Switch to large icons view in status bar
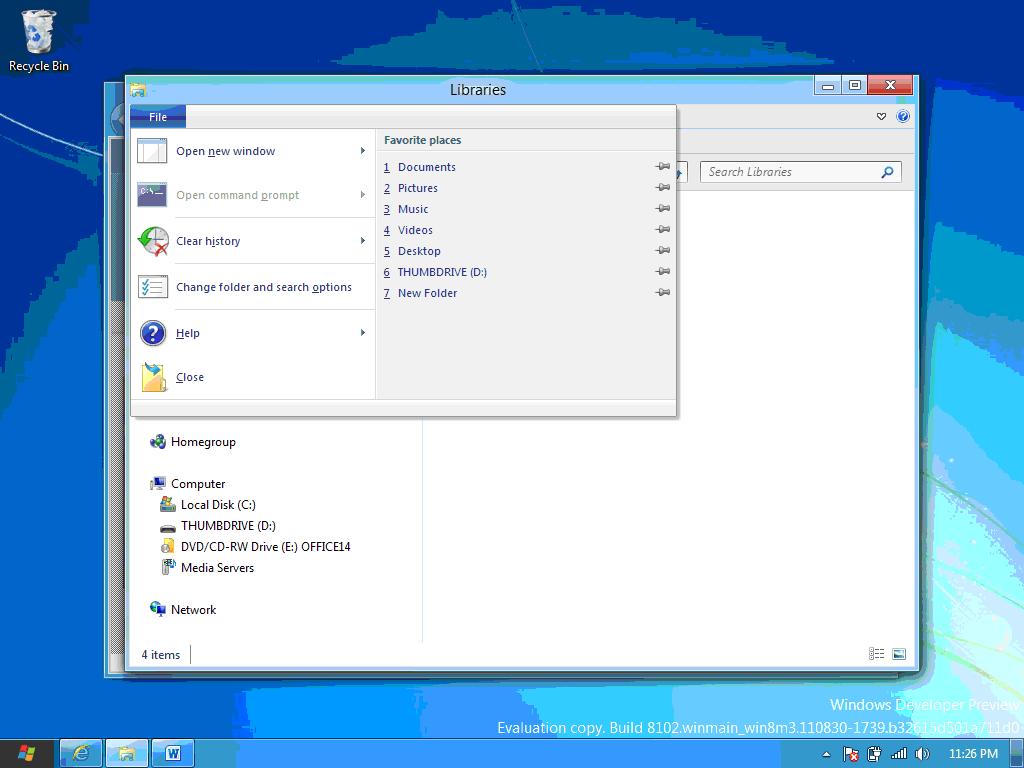The height and width of the screenshot is (768, 1024). point(899,653)
